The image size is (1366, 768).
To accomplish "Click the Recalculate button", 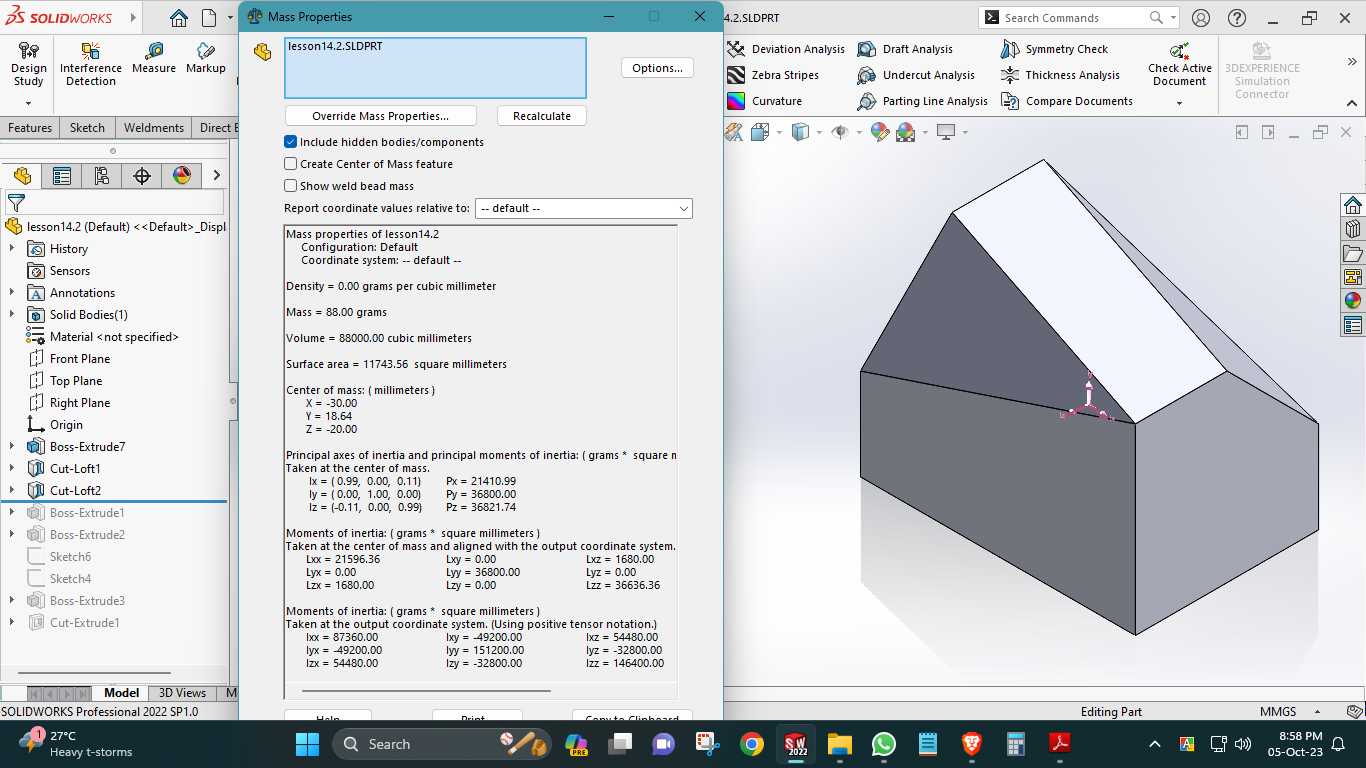I will [542, 116].
